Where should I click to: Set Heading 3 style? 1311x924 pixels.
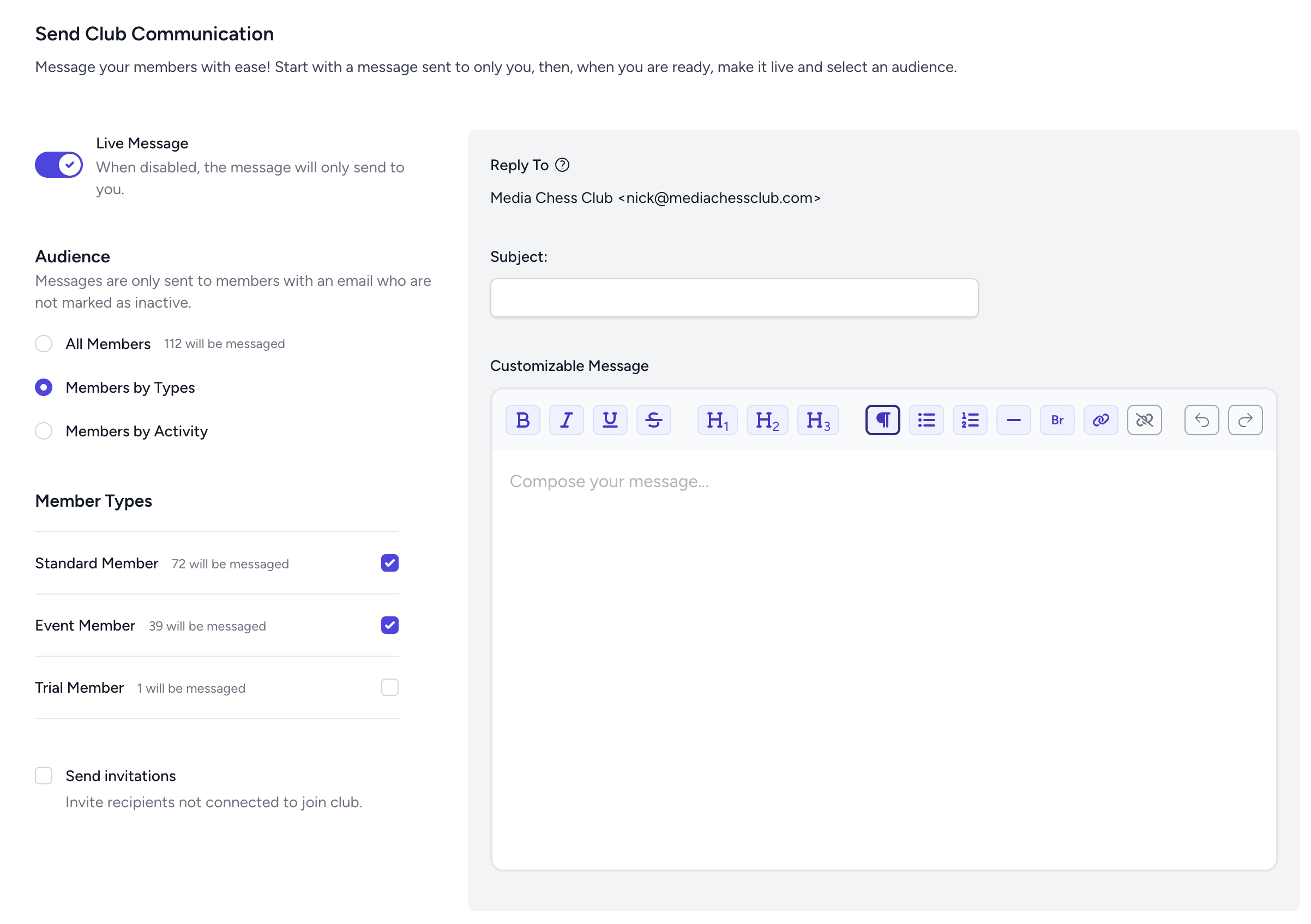[x=817, y=421]
